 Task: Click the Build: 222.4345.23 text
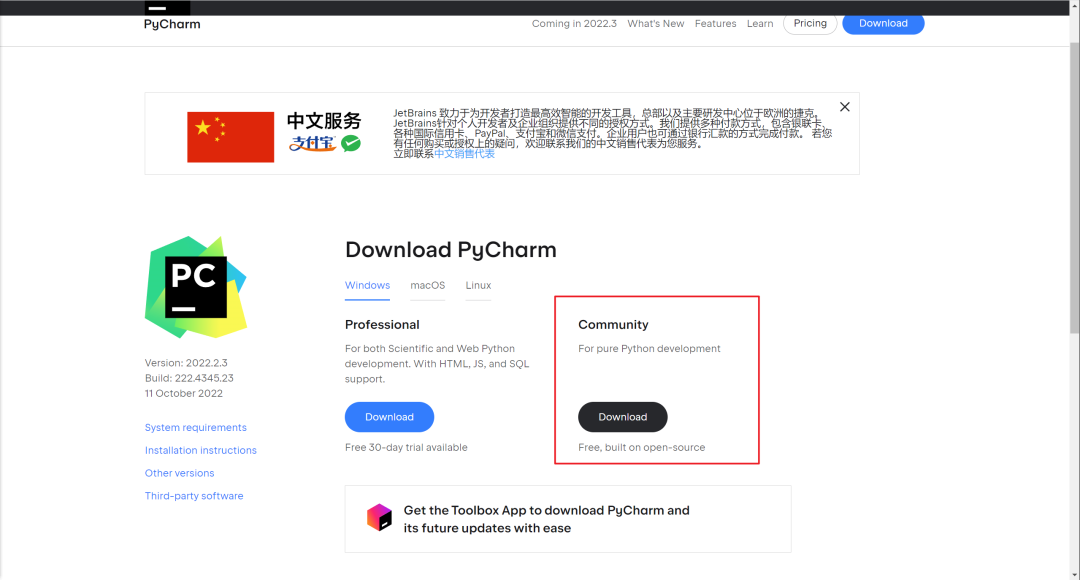[189, 378]
